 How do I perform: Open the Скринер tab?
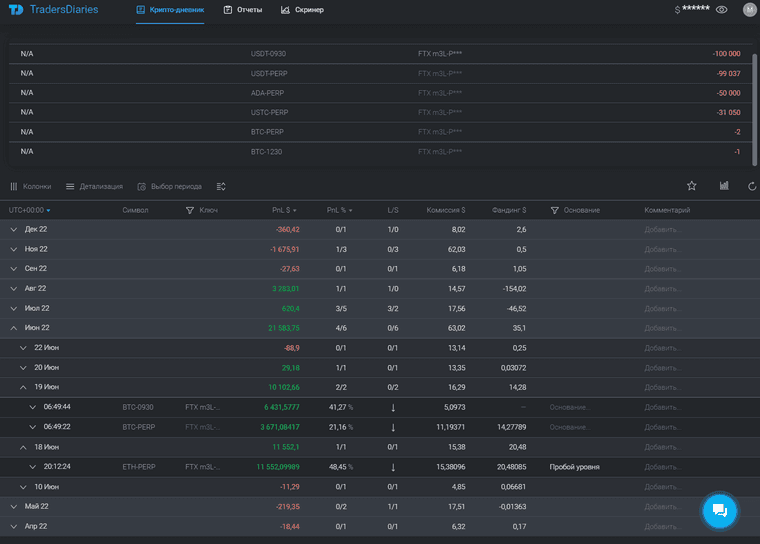click(x=302, y=10)
